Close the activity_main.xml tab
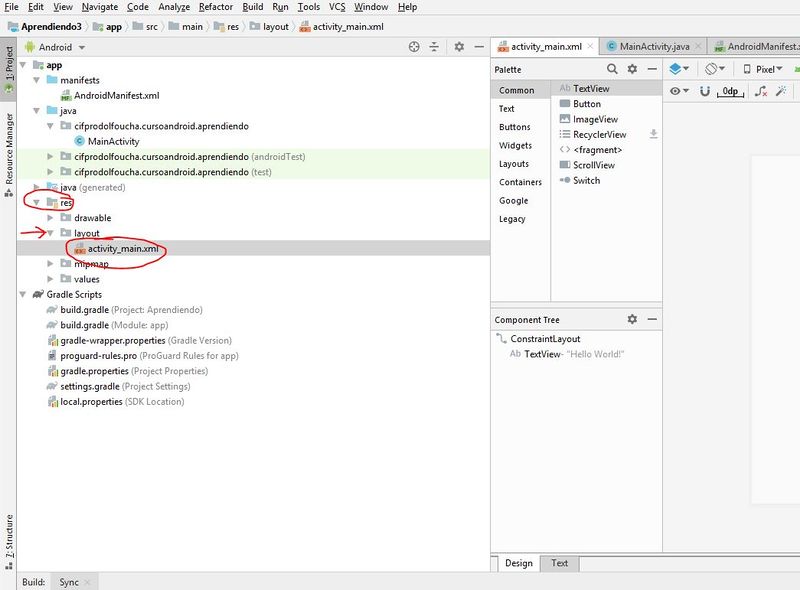The width and height of the screenshot is (800, 590). point(590,46)
